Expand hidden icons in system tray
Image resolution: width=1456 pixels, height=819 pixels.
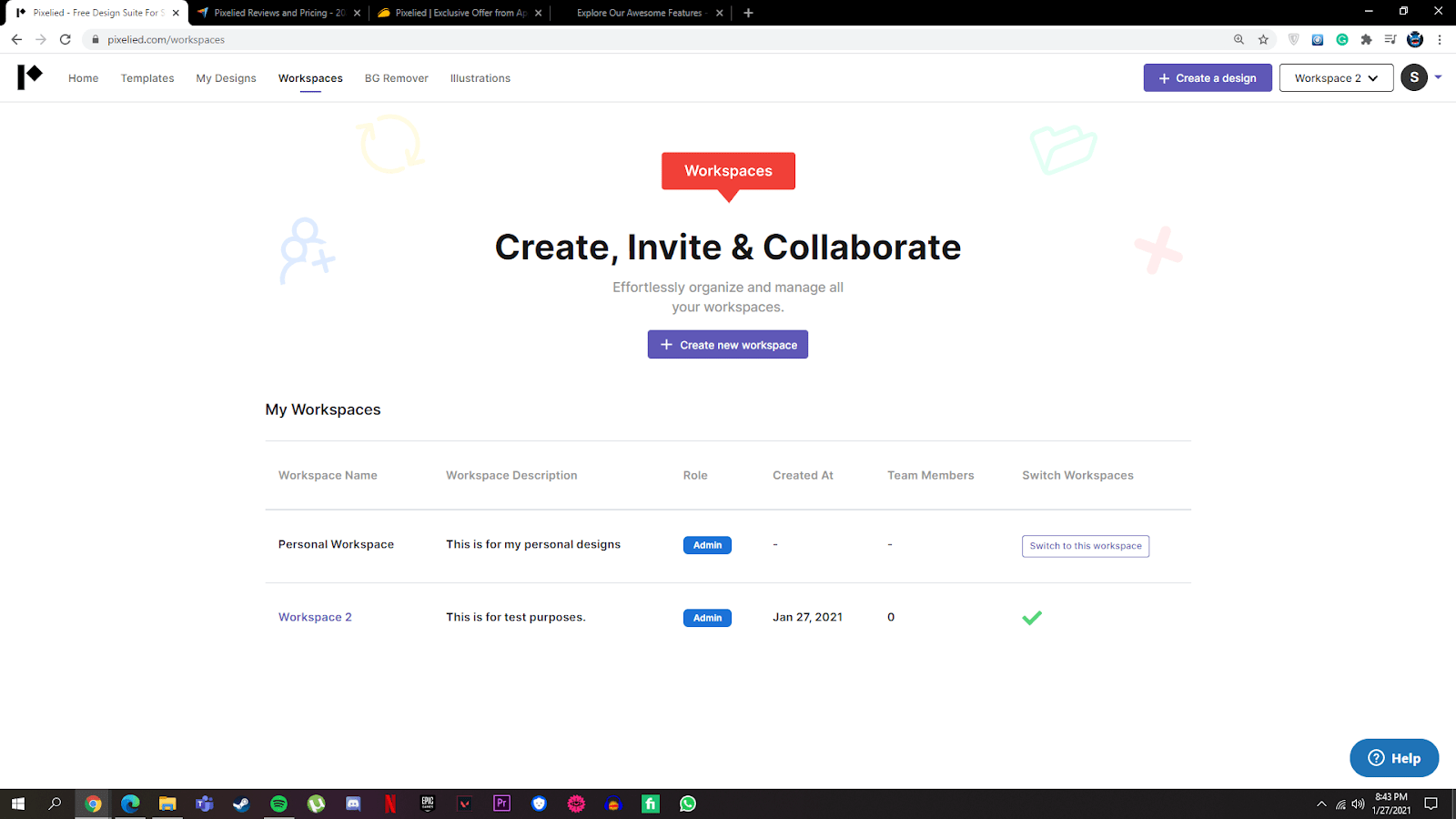point(1321,804)
